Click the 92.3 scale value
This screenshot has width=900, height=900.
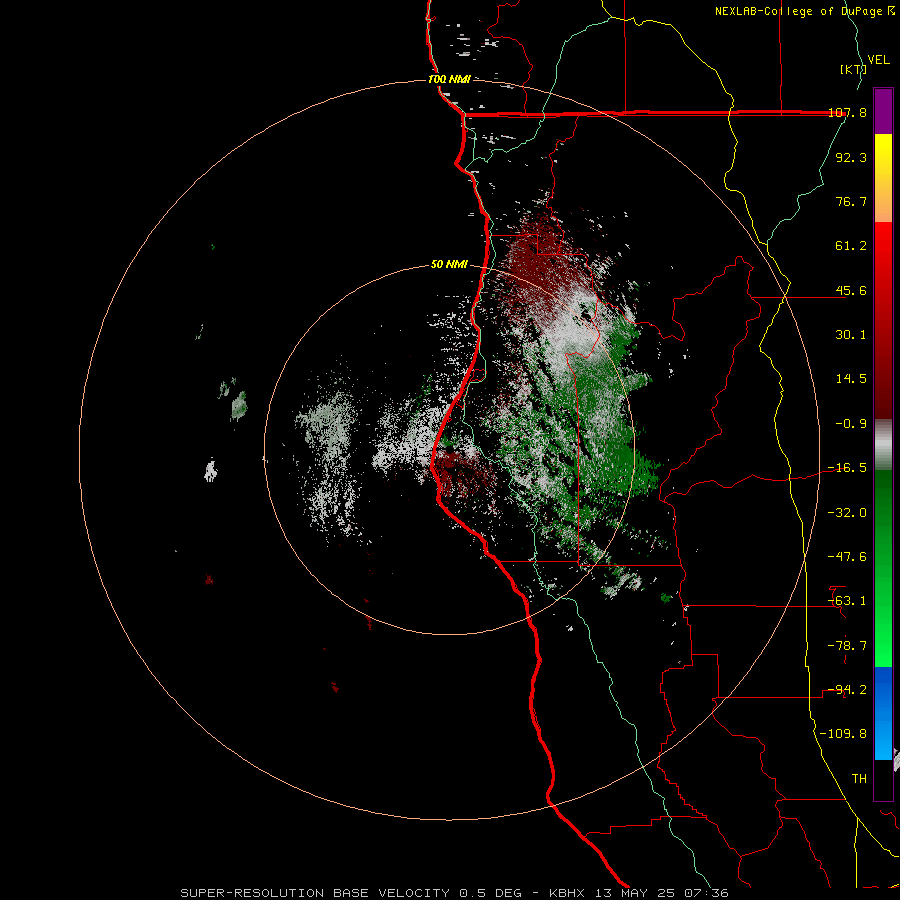tap(851, 157)
